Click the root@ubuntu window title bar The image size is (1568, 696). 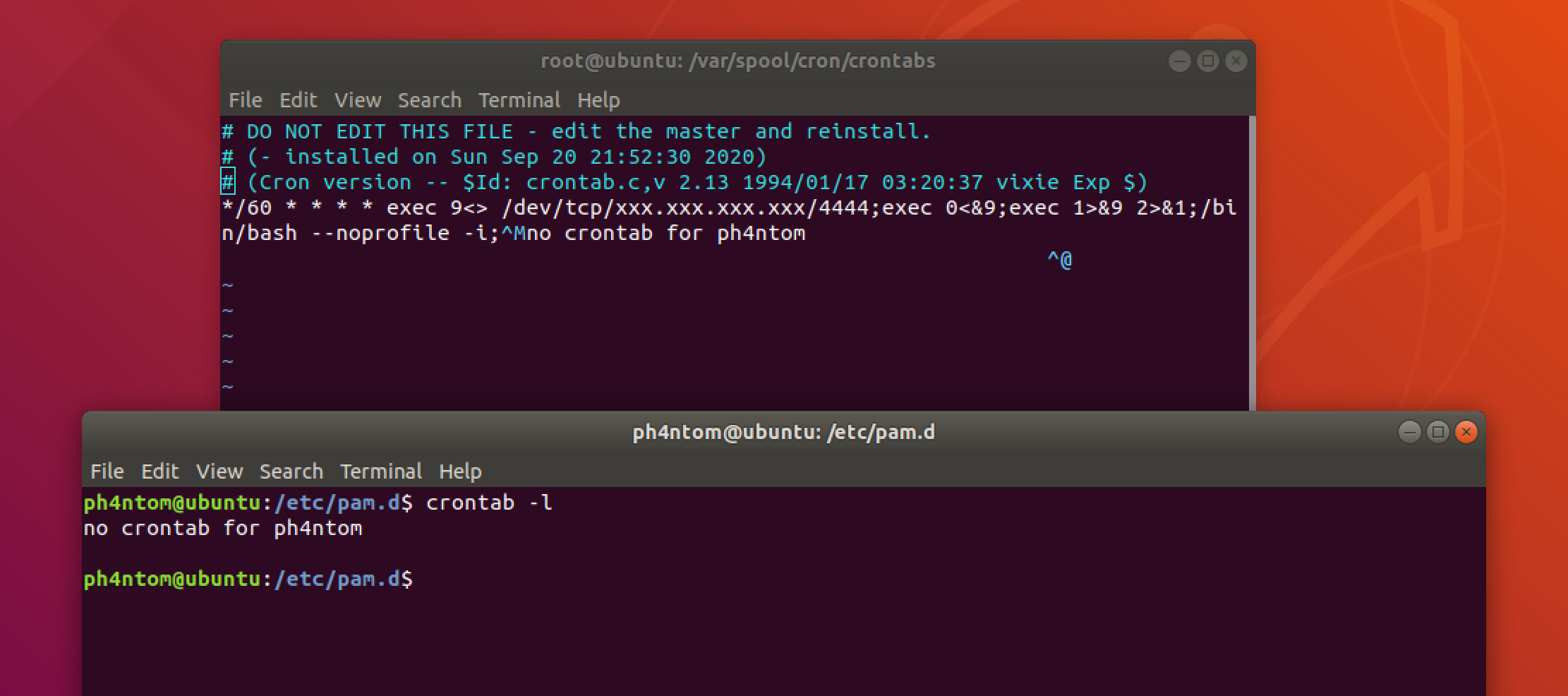[737, 61]
